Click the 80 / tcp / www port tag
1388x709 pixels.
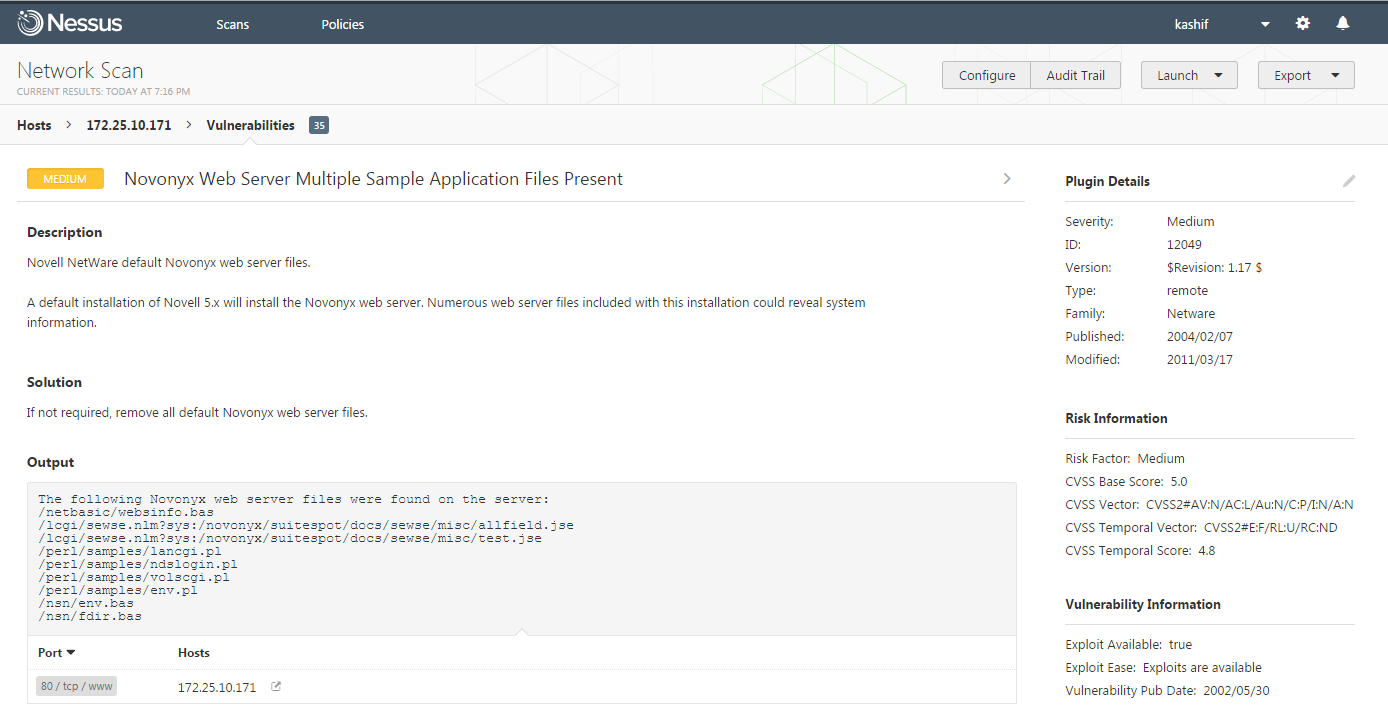77,687
